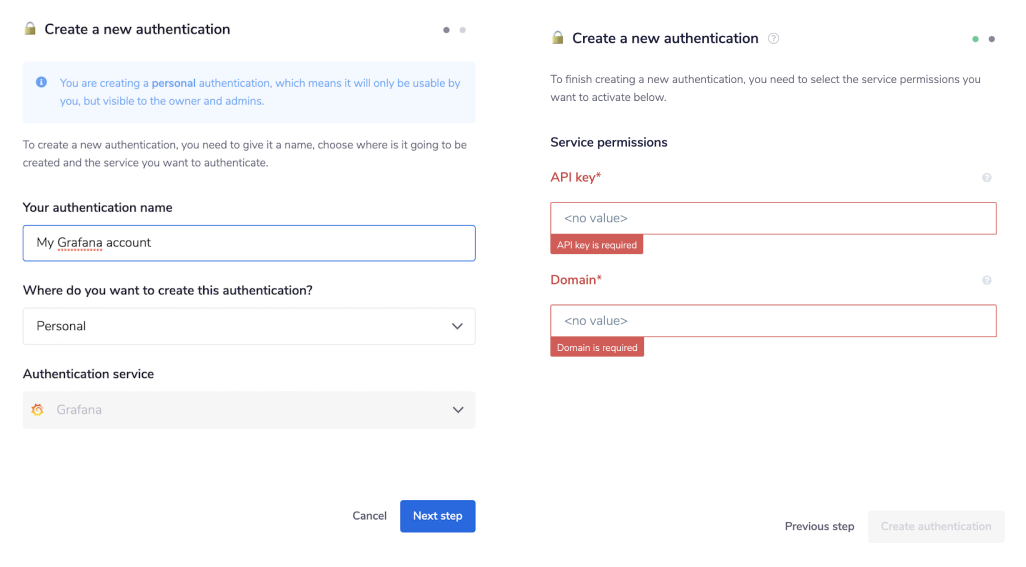Screen dimensions: 1026x567
Task: Click the lock icon in the right dialog title
Action: [558, 38]
